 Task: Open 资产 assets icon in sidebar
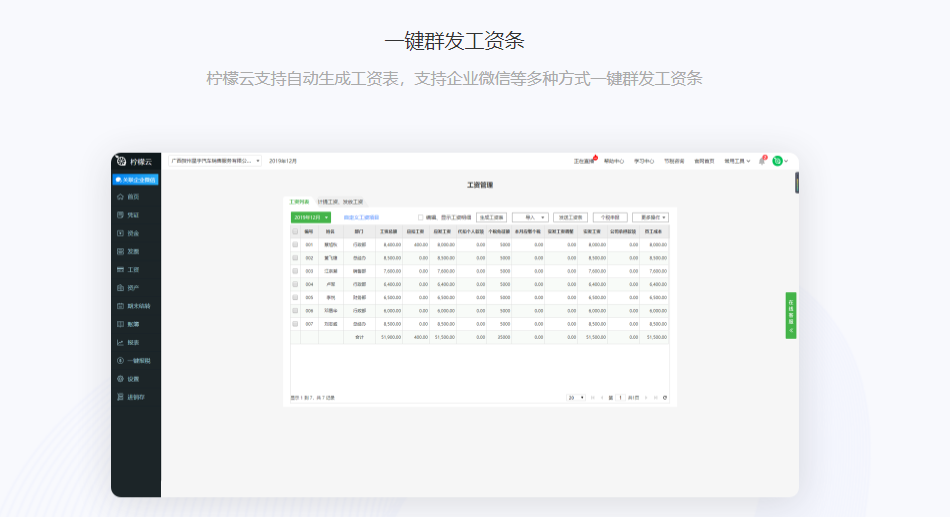121,288
